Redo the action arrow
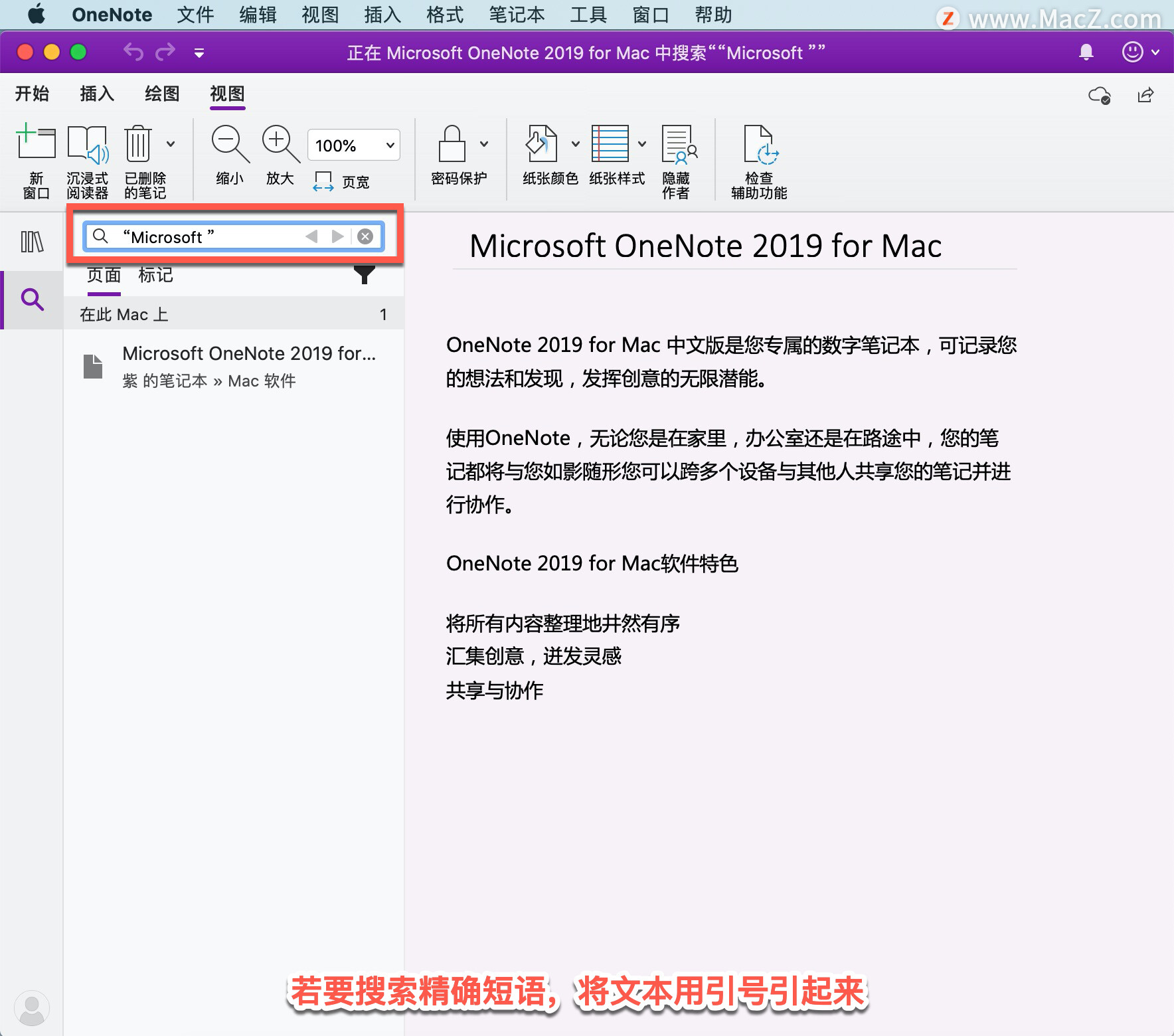Screen dimensions: 1174x1036 tap(165, 52)
